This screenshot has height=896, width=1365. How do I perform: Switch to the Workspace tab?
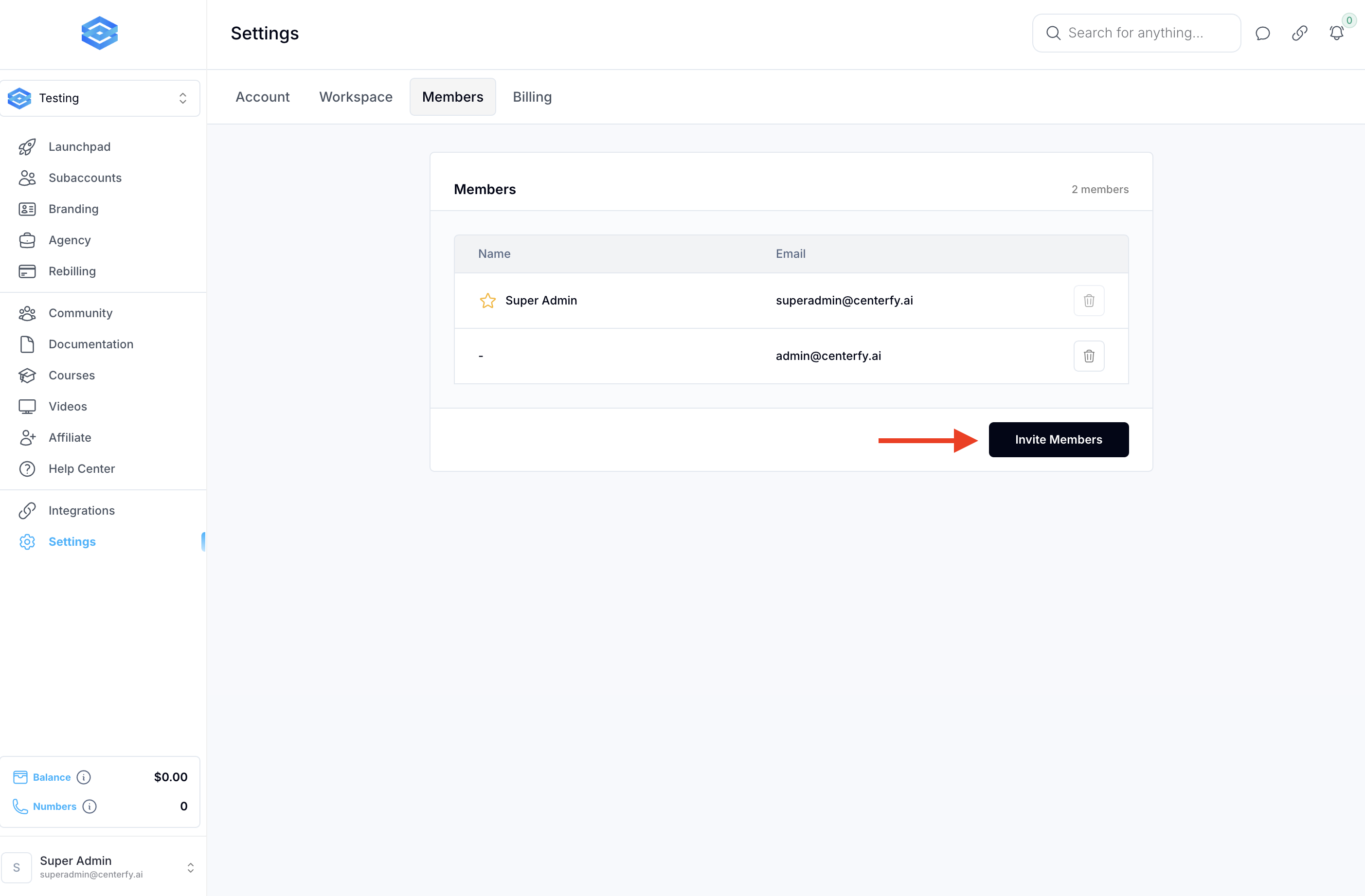356,97
